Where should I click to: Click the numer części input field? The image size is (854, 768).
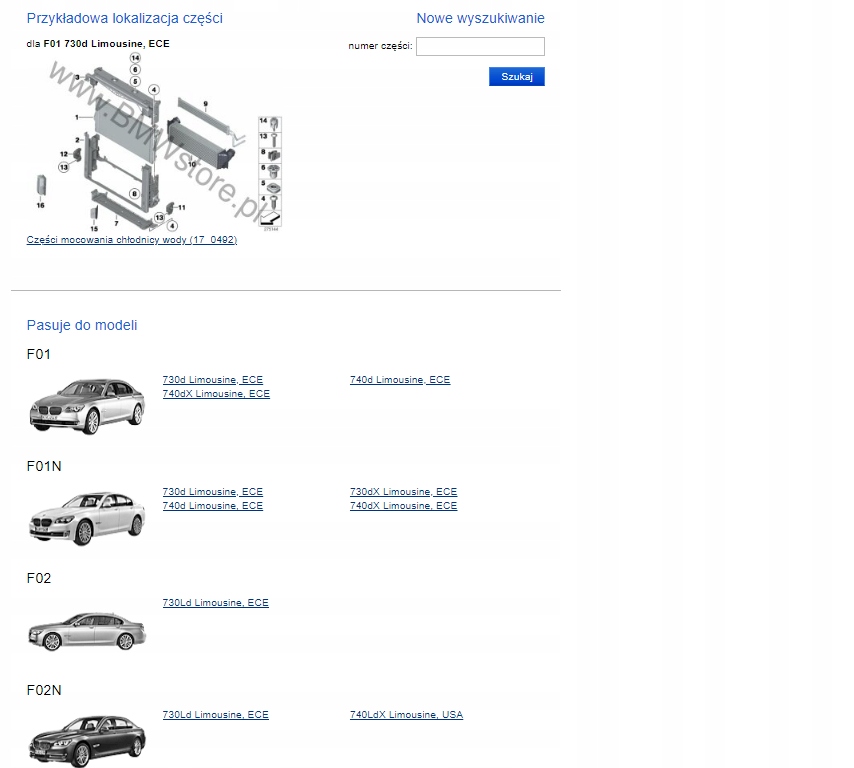pos(479,46)
